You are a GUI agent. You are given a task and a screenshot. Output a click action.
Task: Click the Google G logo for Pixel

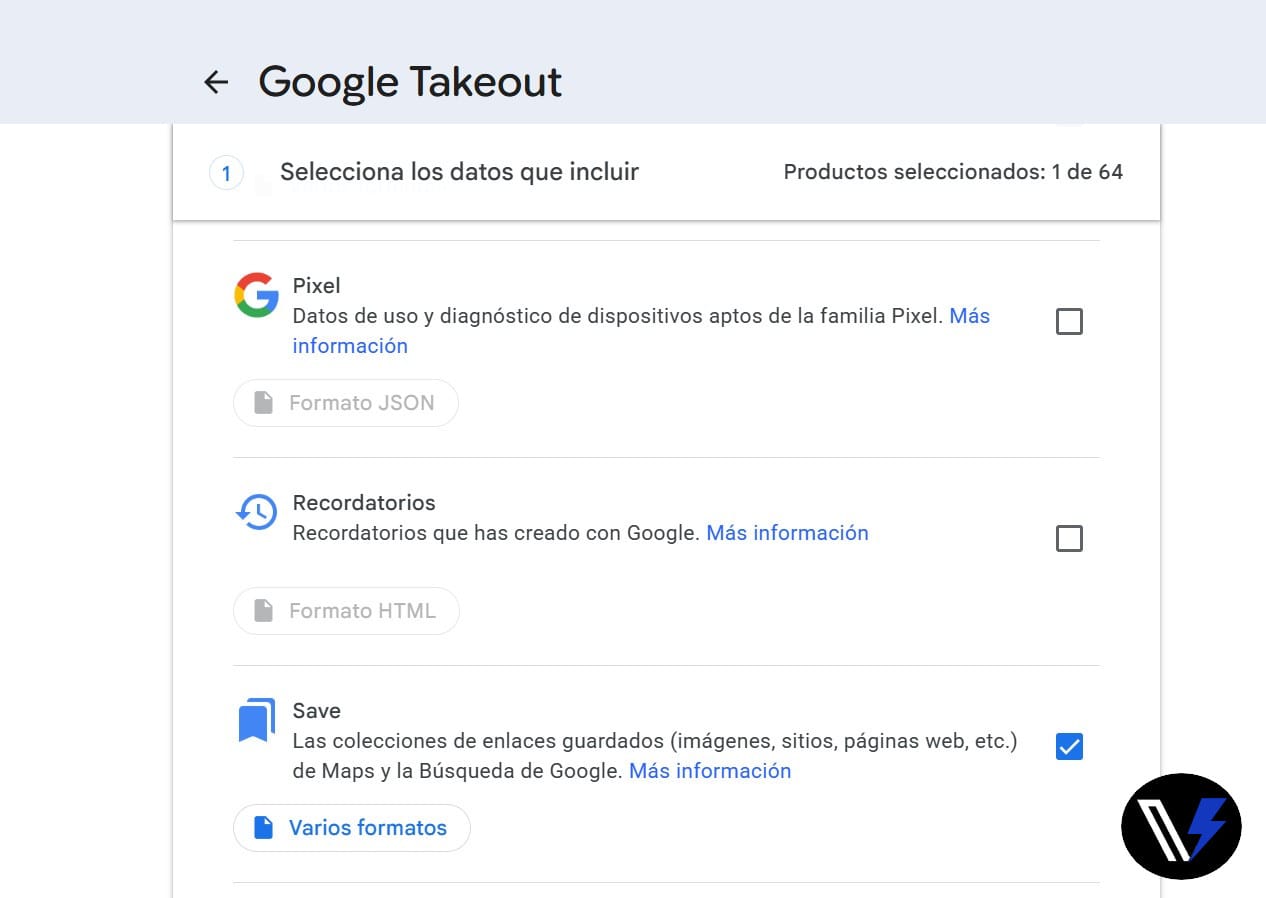coord(256,295)
